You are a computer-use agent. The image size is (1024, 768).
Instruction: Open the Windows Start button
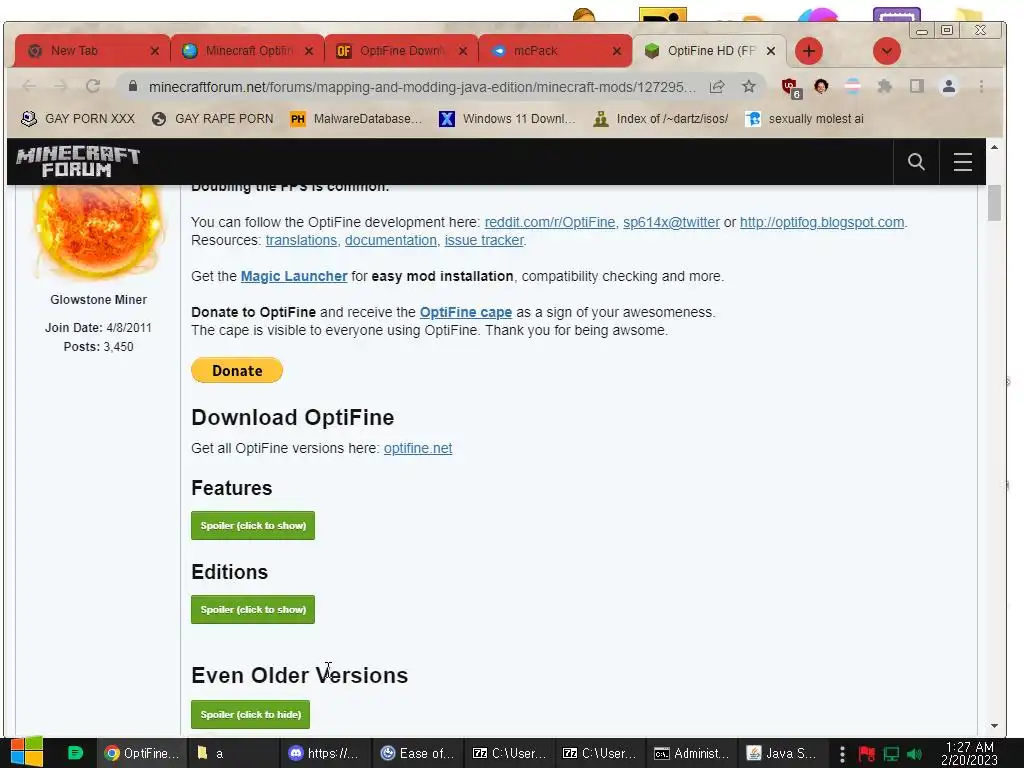pos(26,753)
